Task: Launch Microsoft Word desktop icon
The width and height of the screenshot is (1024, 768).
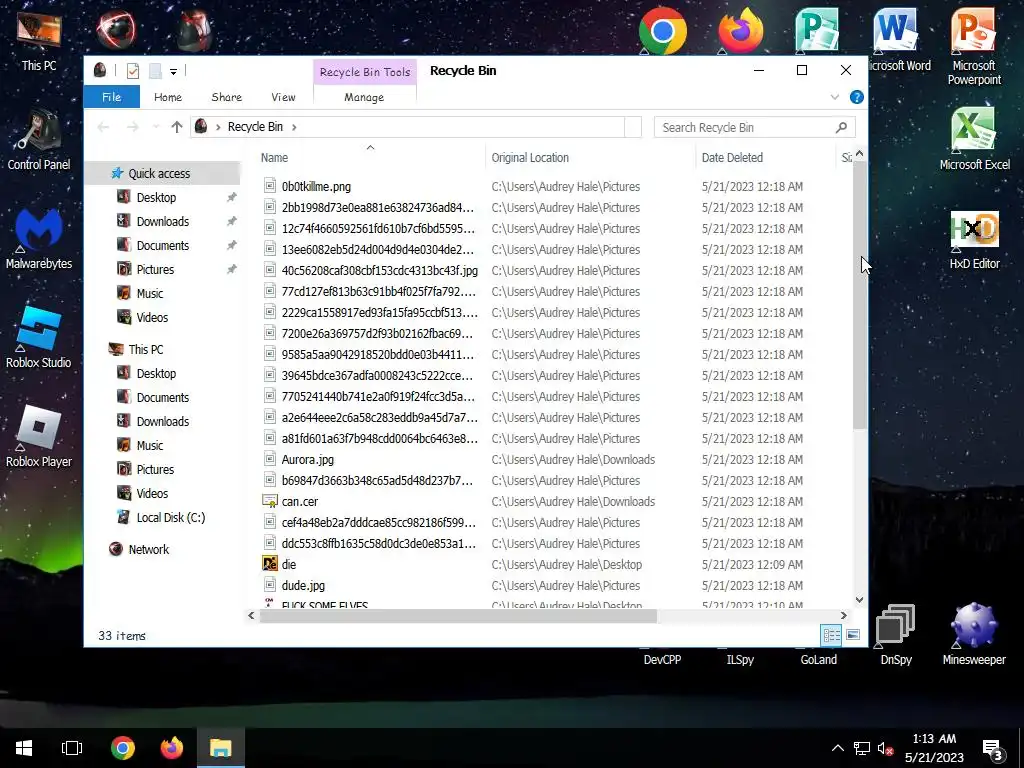Action: coord(897,39)
